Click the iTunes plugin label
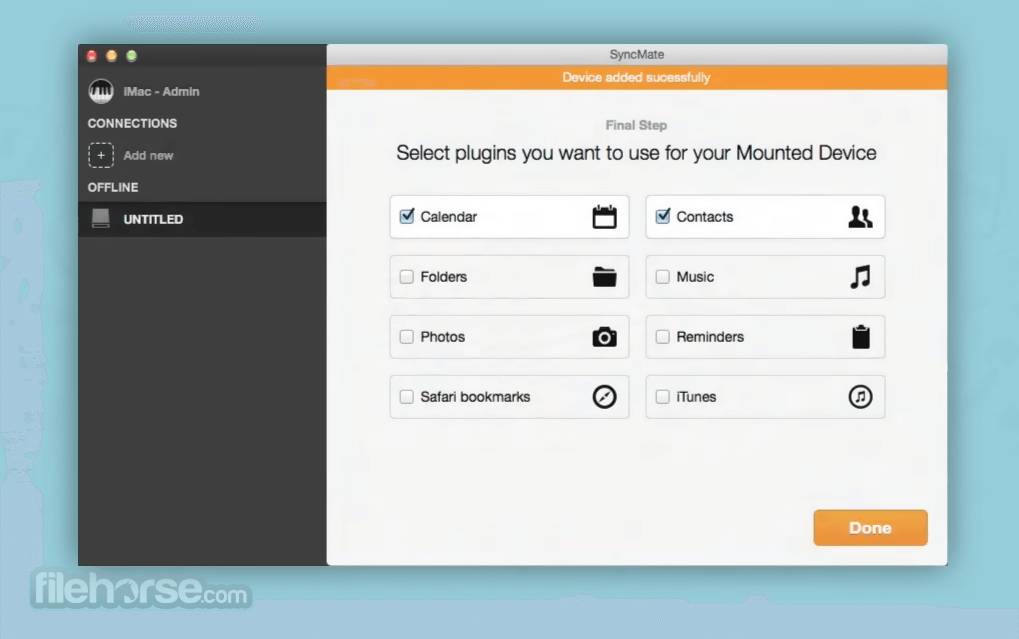This screenshot has width=1019, height=639. tap(696, 397)
